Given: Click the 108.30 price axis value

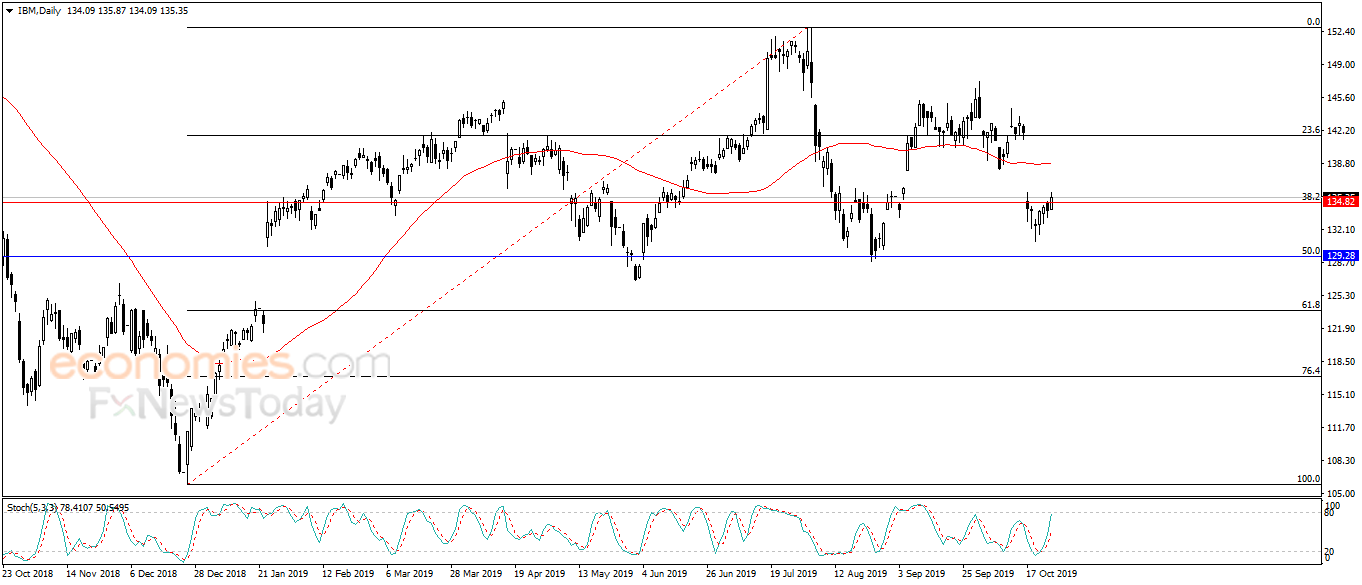Looking at the screenshot, I should 1340,461.
